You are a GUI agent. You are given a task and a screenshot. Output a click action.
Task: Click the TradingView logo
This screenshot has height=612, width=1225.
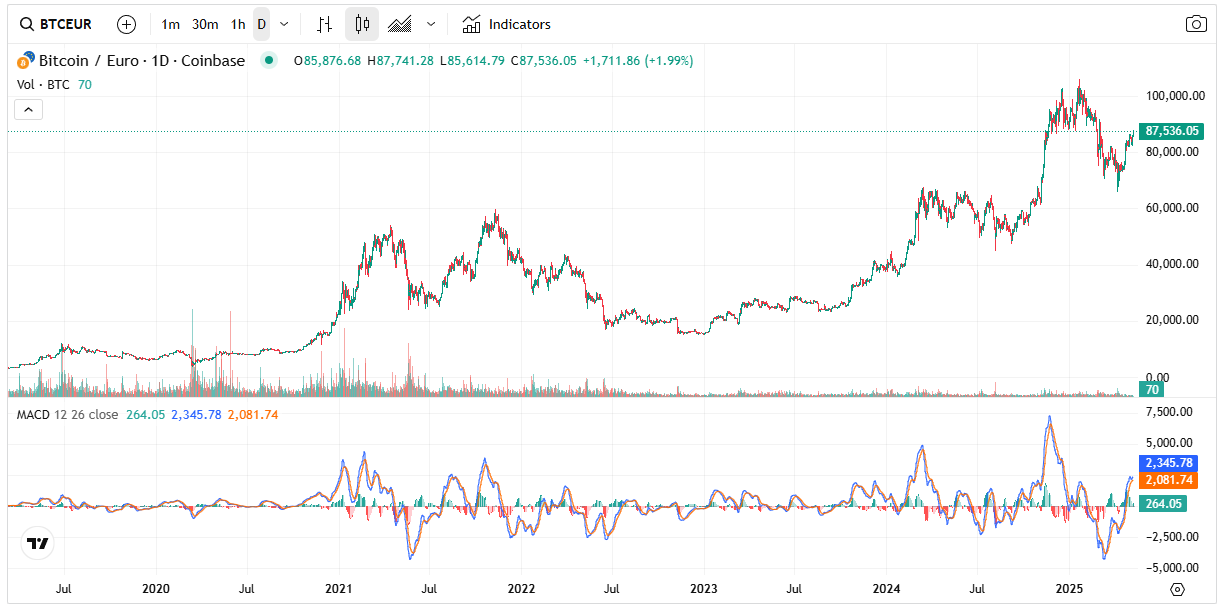(37, 544)
